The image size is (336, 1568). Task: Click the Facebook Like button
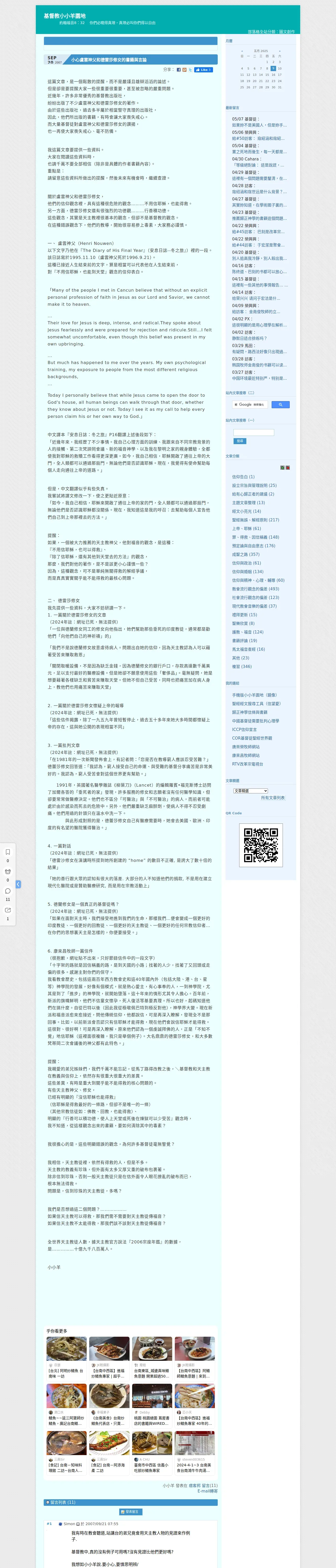point(204,70)
